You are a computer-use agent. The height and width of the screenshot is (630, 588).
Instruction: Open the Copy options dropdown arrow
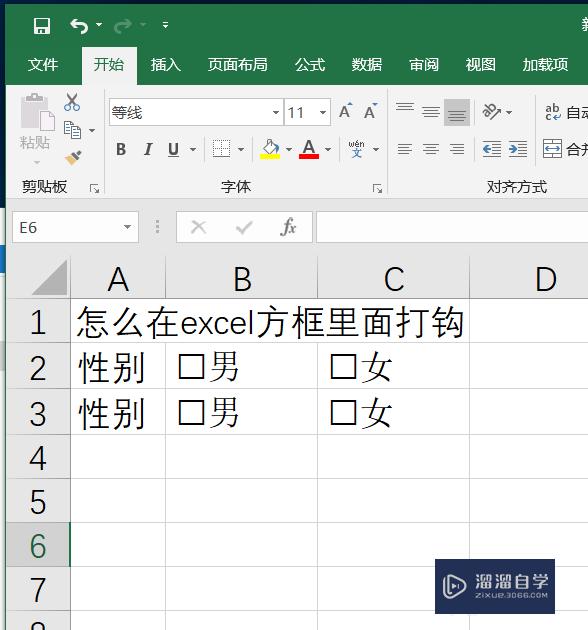92,130
